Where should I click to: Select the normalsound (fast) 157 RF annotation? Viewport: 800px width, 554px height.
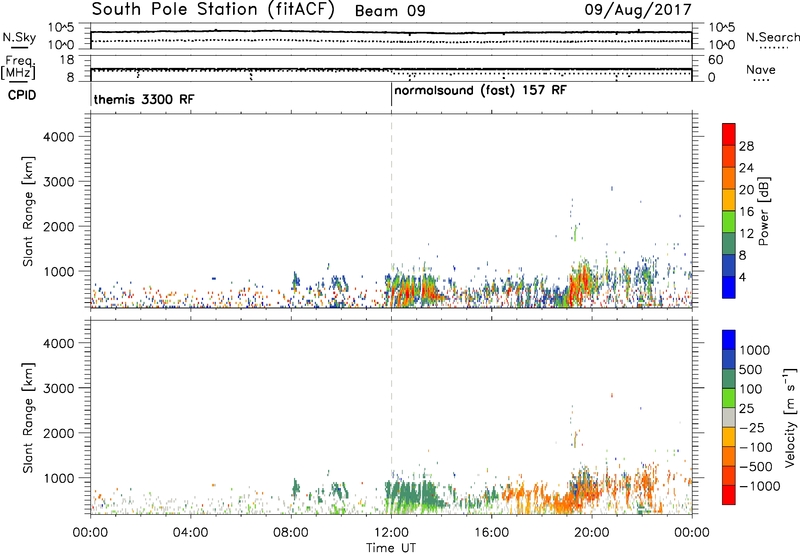click(480, 91)
